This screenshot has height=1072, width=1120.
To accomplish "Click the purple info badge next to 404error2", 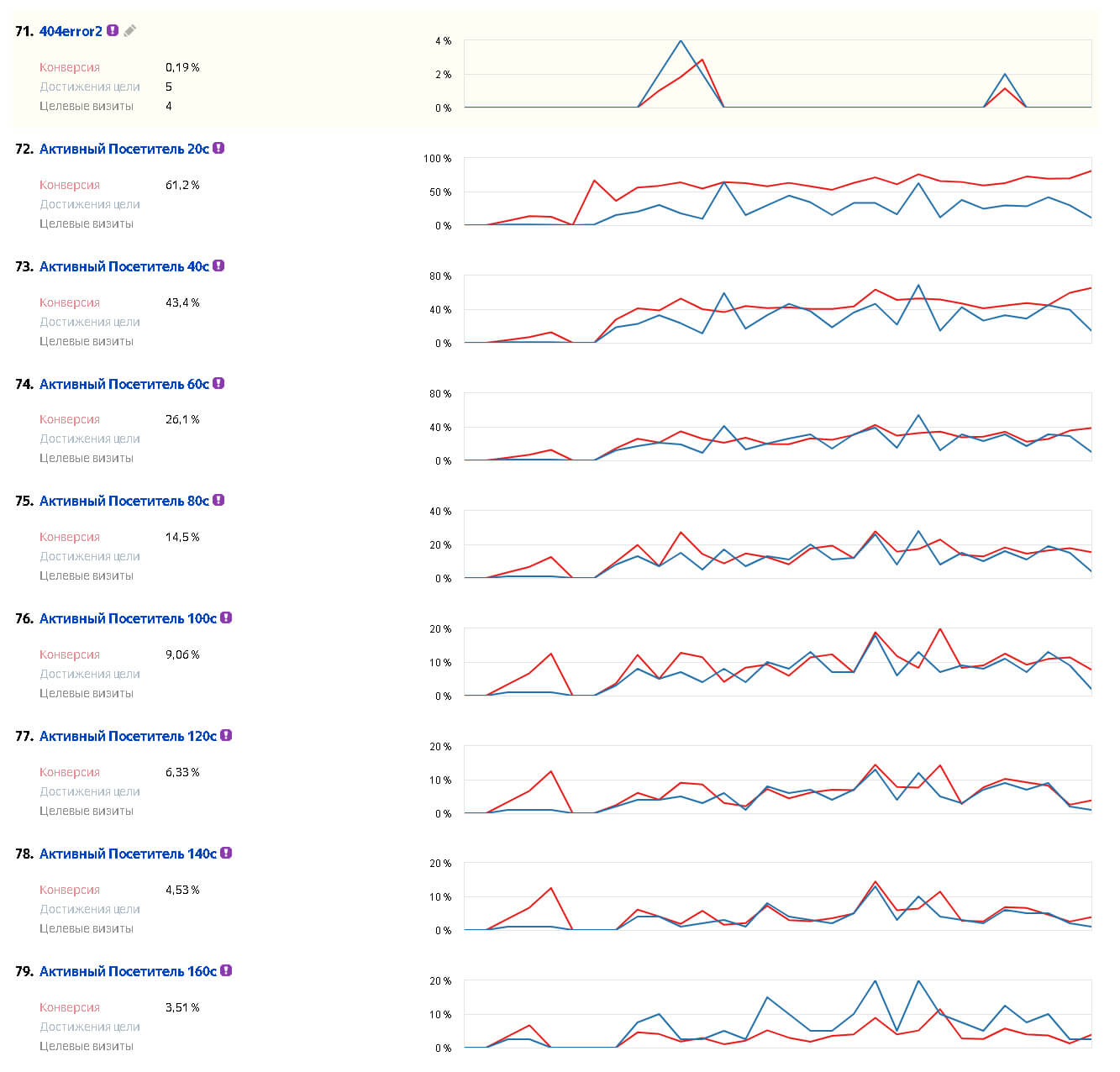I will [x=113, y=30].
